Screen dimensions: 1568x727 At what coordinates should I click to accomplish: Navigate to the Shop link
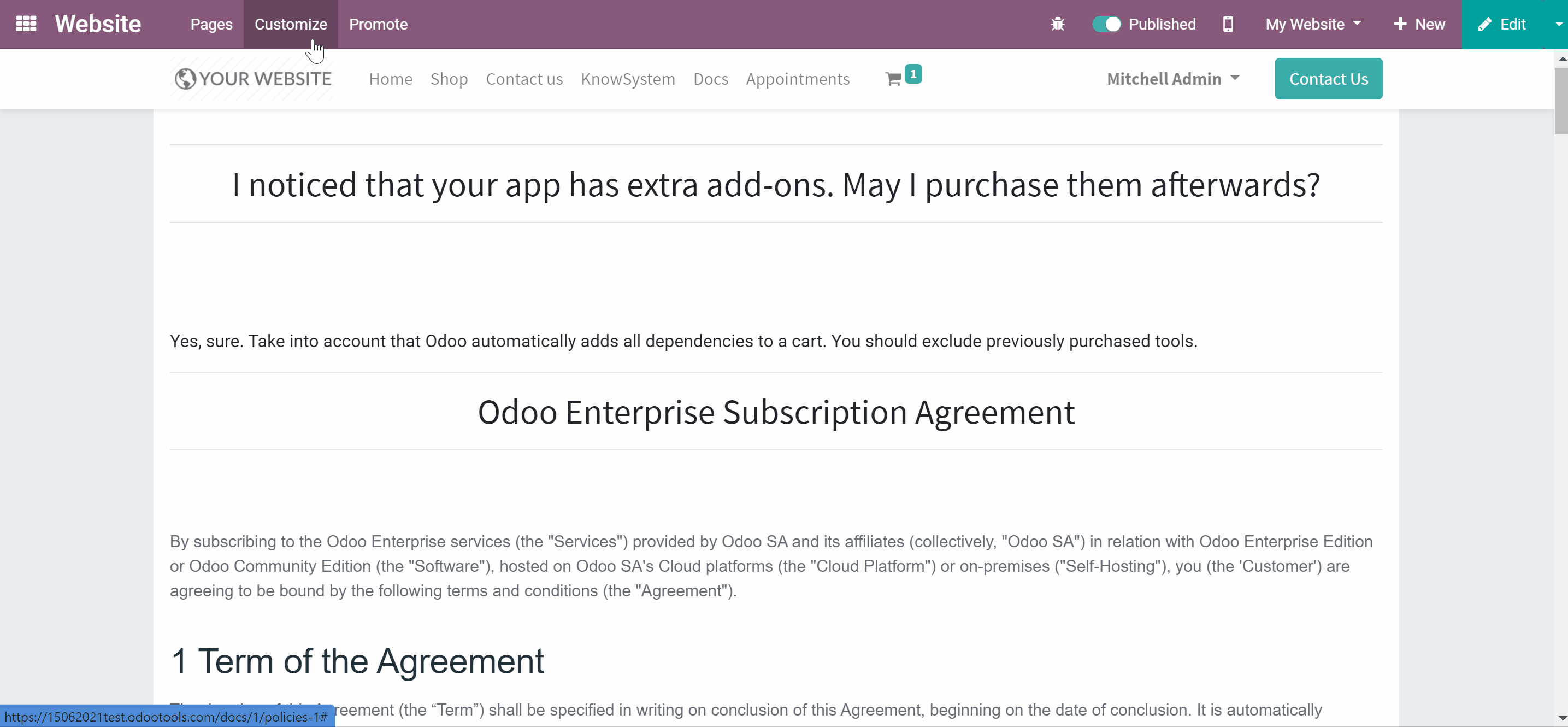449,79
